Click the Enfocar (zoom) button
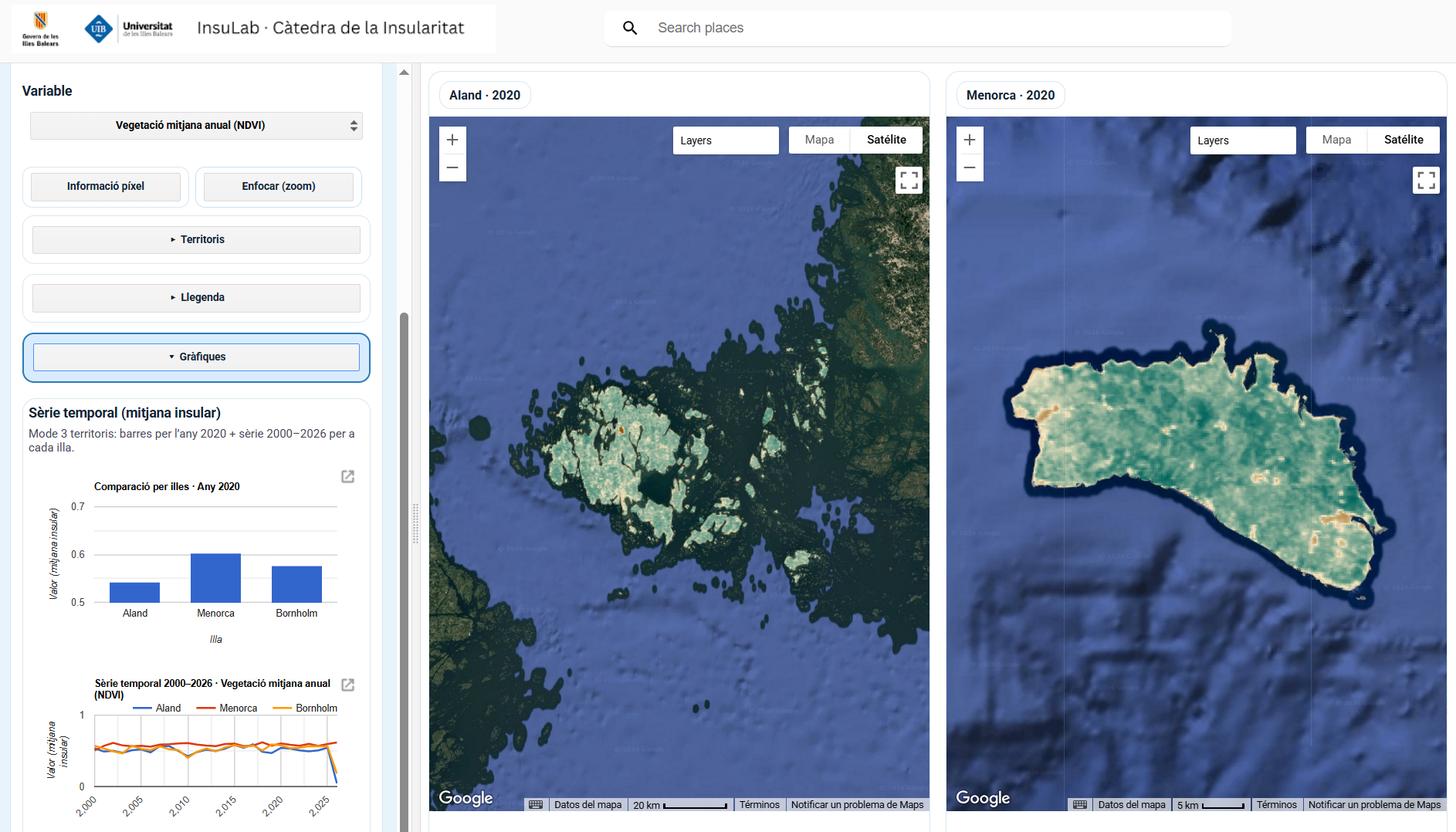1456x832 pixels. tap(278, 186)
